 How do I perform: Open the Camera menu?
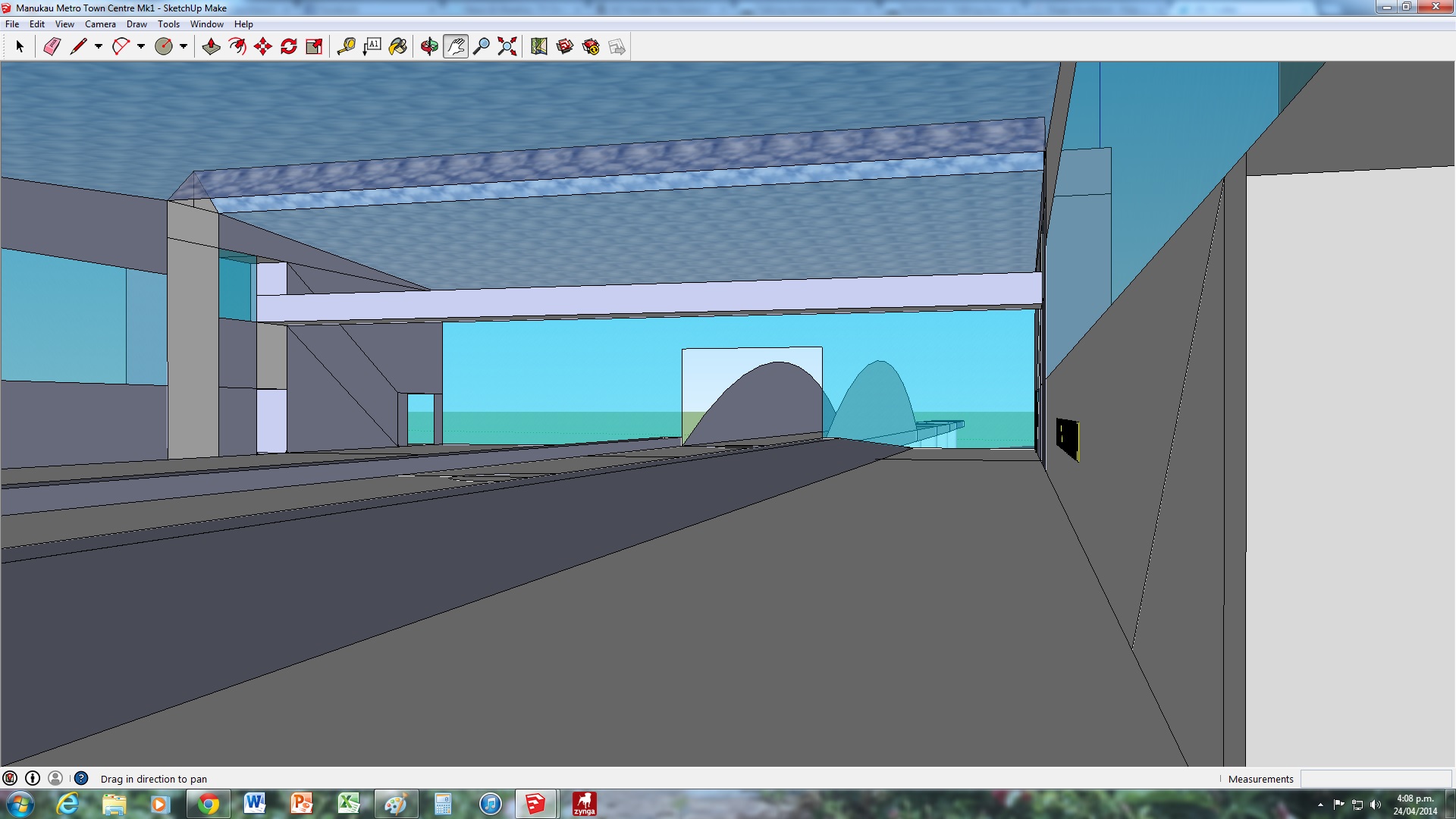click(100, 24)
